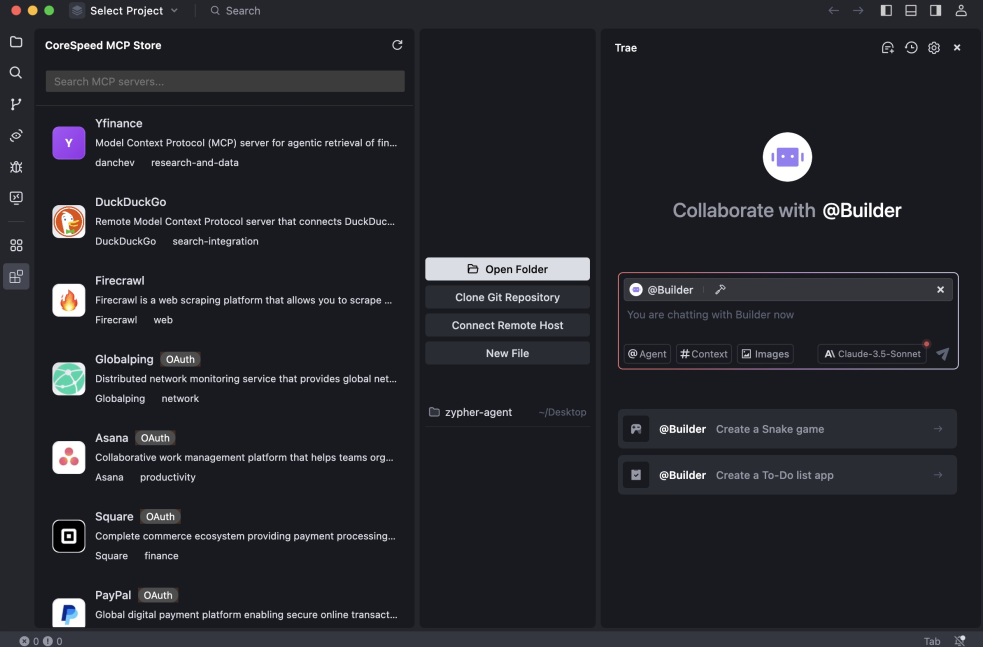This screenshot has width=983, height=647.
Task: Refresh the CoreSpeed MCP Store list
Action: (397, 45)
